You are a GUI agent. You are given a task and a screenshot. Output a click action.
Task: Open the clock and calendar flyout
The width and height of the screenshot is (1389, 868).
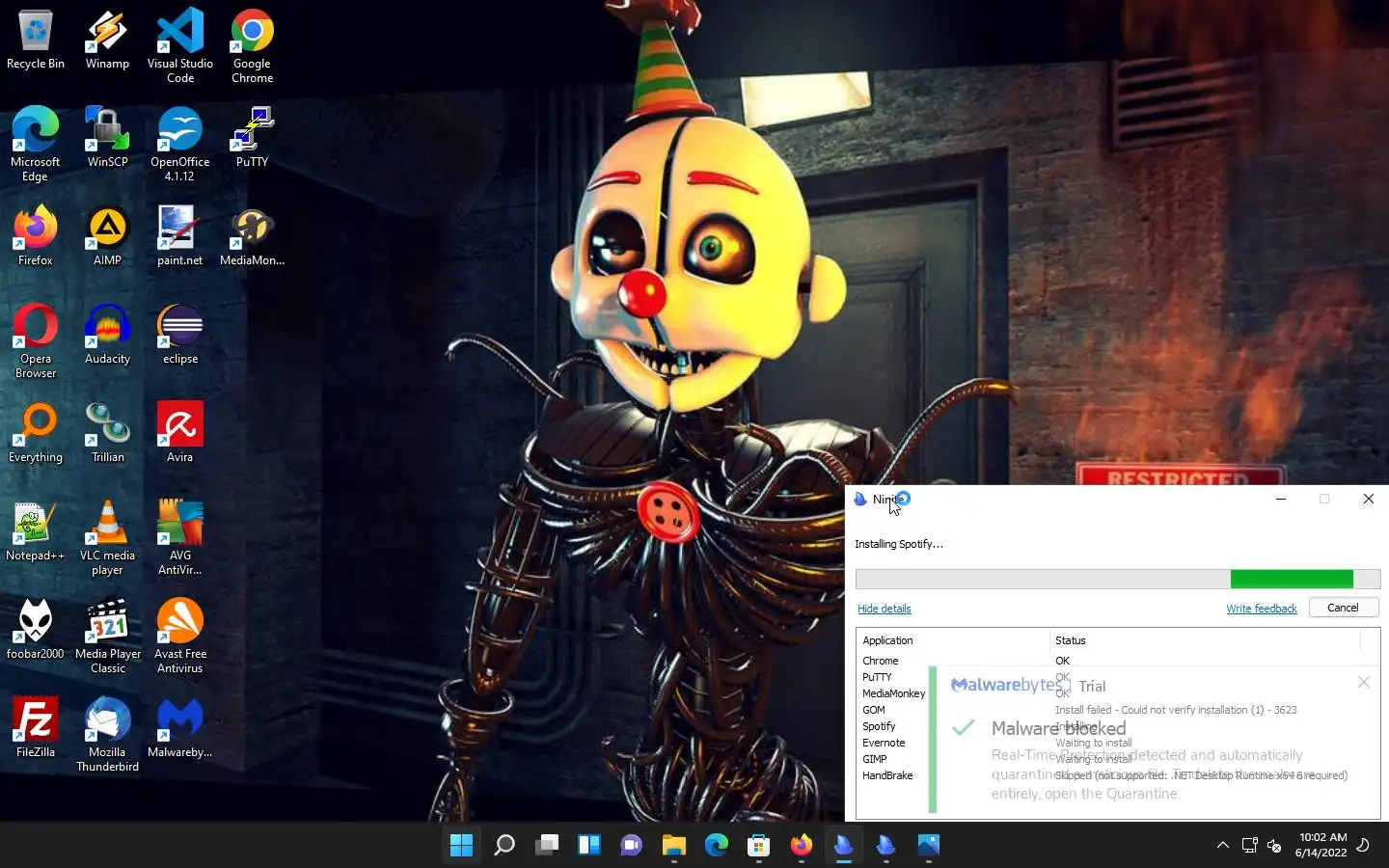pyautogui.click(x=1321, y=845)
